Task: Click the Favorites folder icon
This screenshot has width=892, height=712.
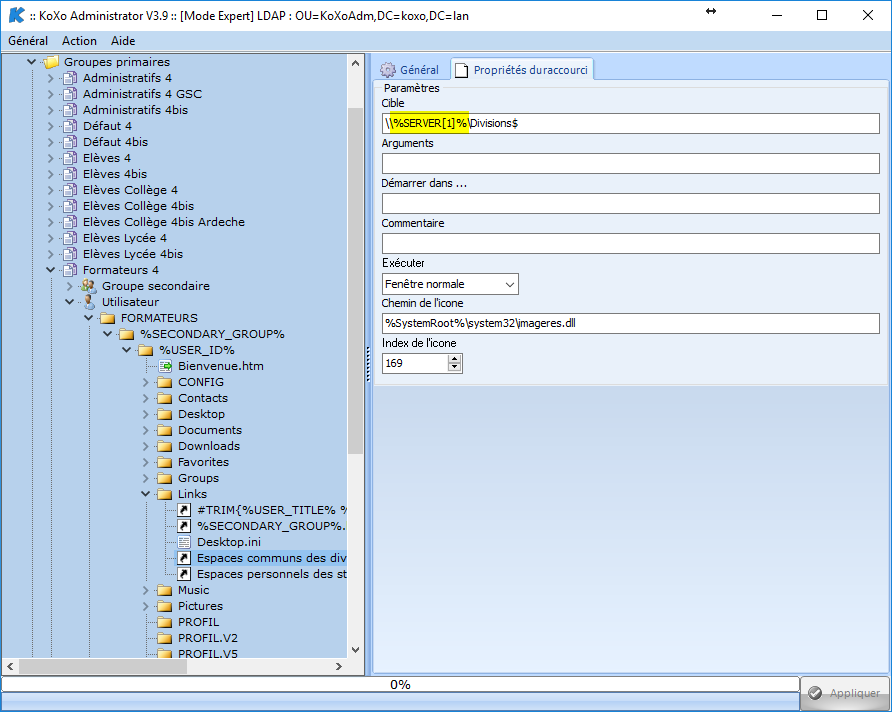Action: pos(164,462)
